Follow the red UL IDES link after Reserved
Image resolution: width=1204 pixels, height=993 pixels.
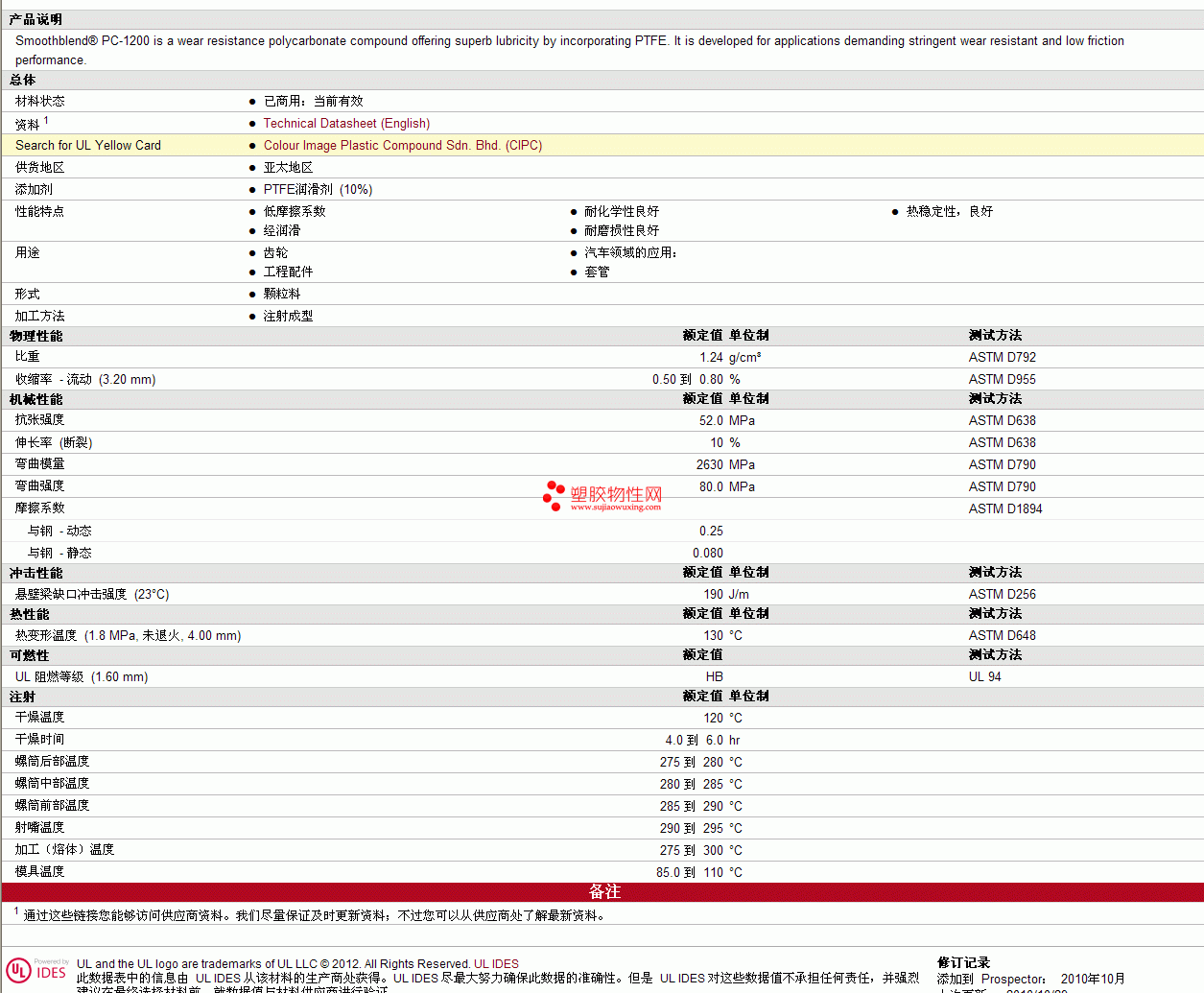[x=496, y=964]
